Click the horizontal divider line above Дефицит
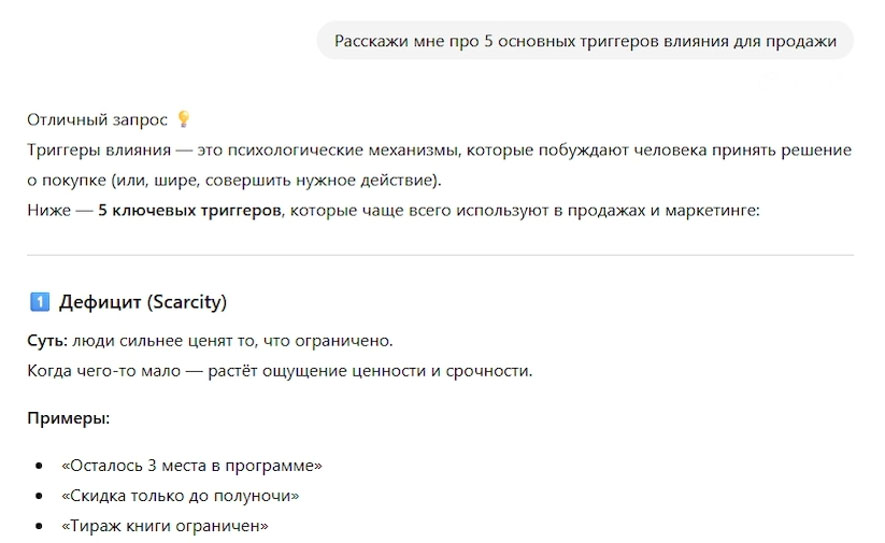885x543 pixels. [440, 255]
